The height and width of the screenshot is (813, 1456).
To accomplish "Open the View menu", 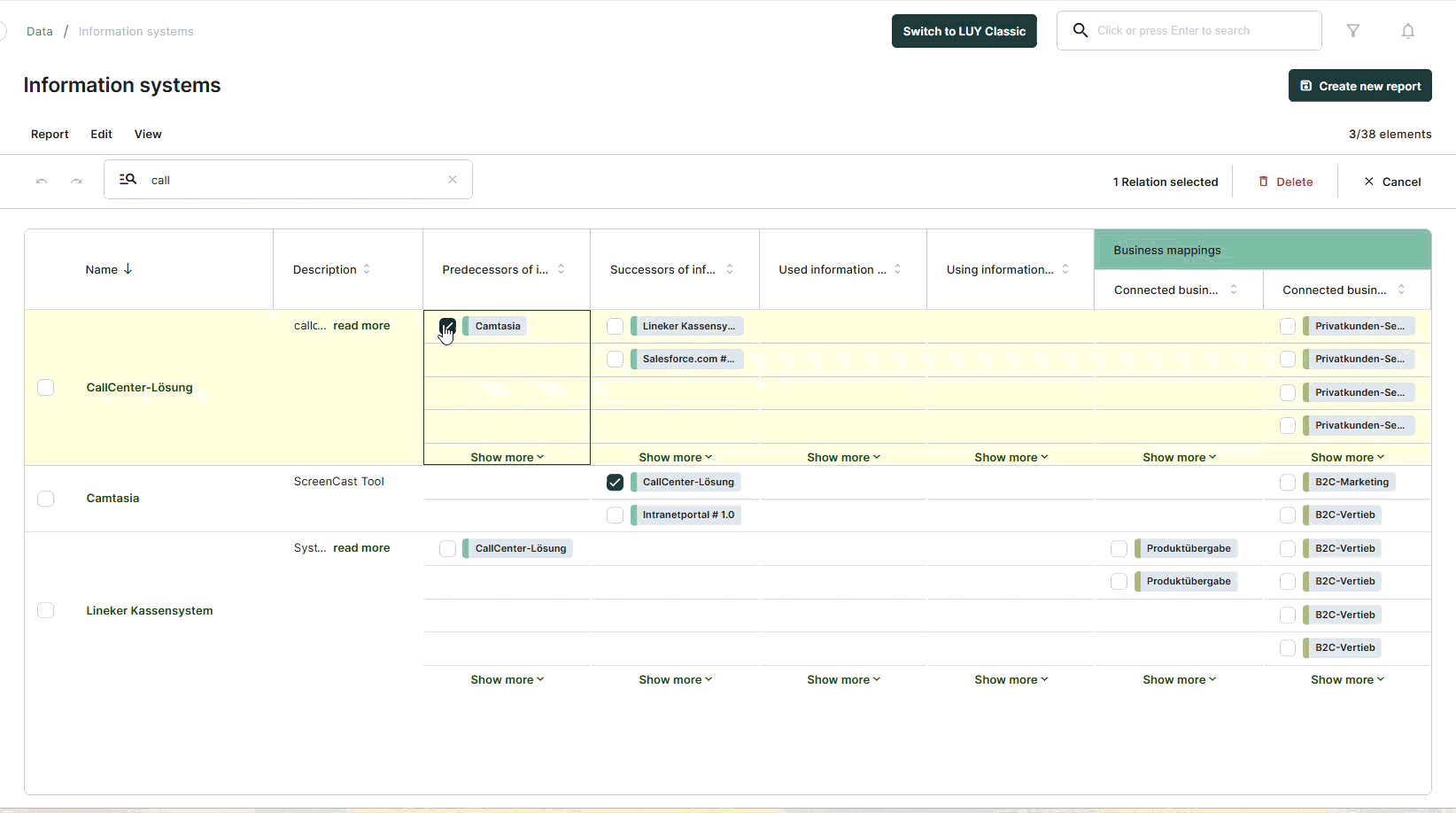I will (x=148, y=135).
